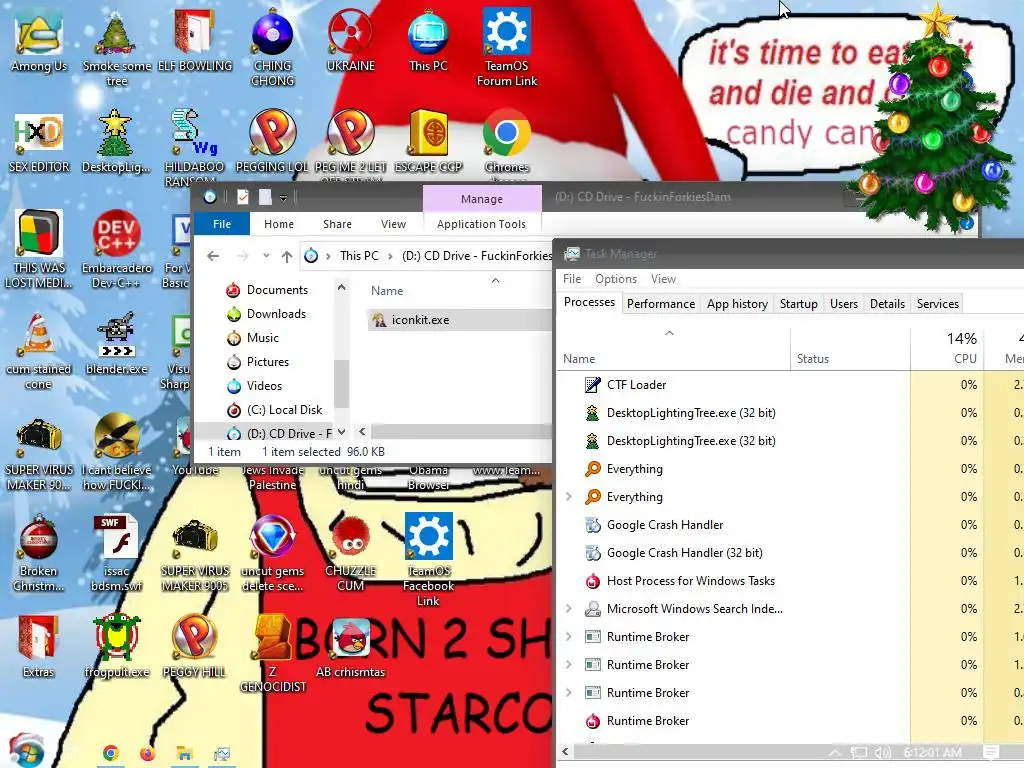
Task: Open Task Manager's View menu
Action: (x=663, y=279)
